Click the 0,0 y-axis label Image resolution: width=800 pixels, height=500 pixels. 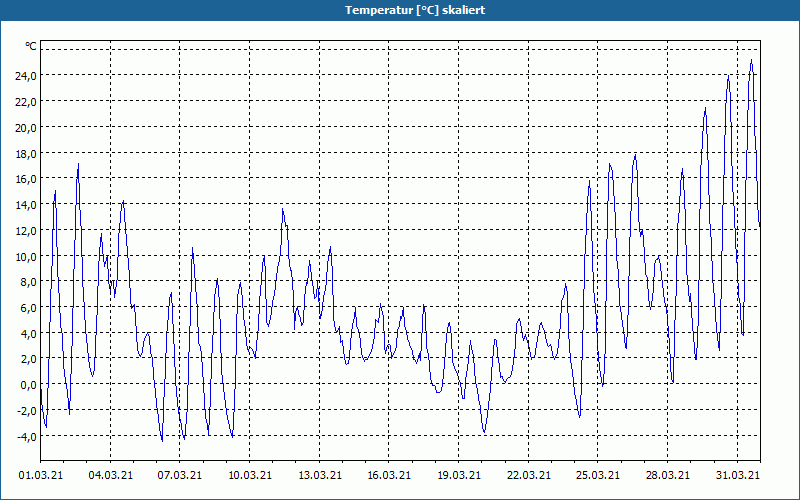tap(28, 385)
